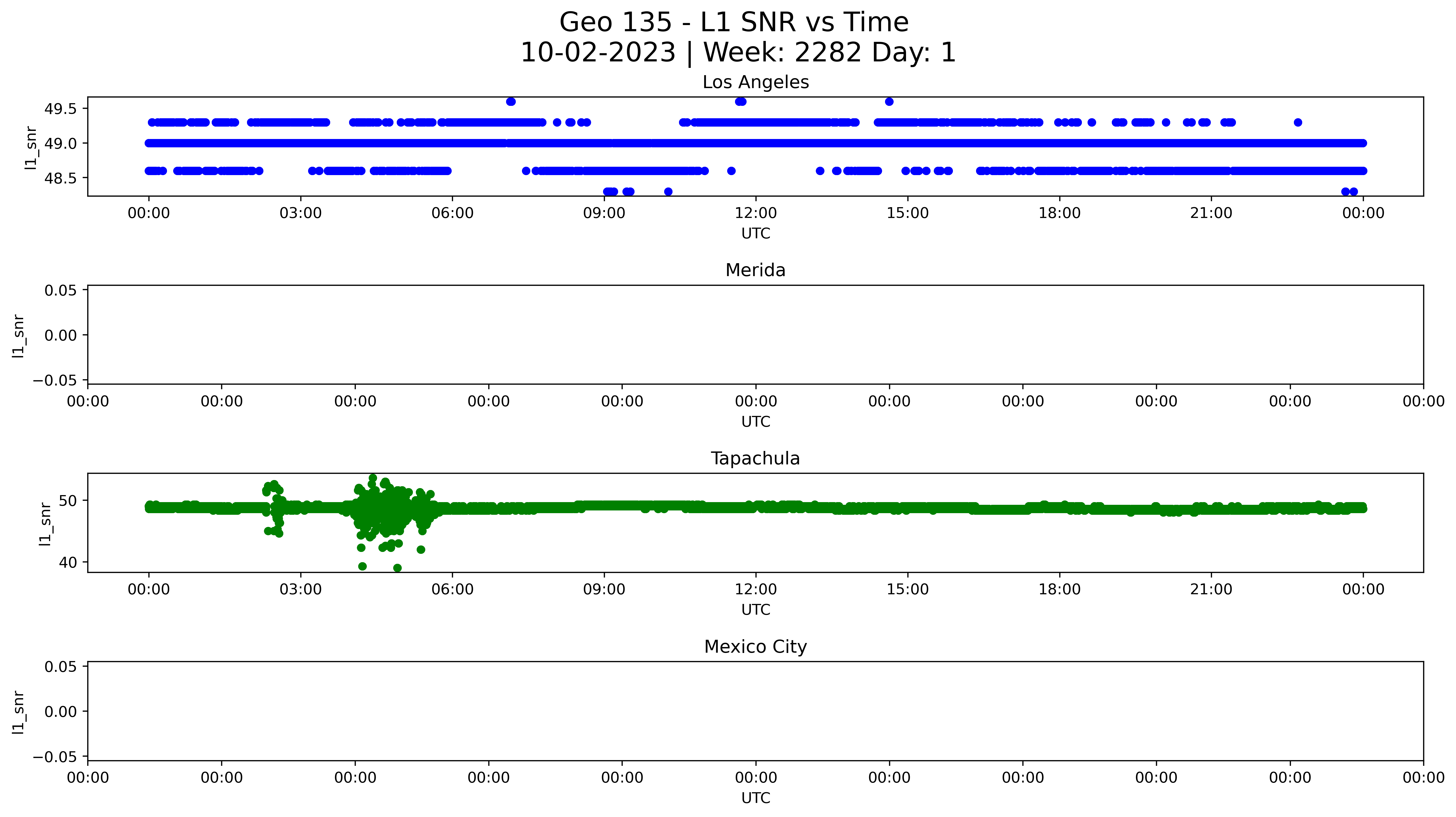Click the 0.05 y-axis tick in Merida plot
Image resolution: width=1456 pixels, height=817 pixels.
[x=61, y=291]
